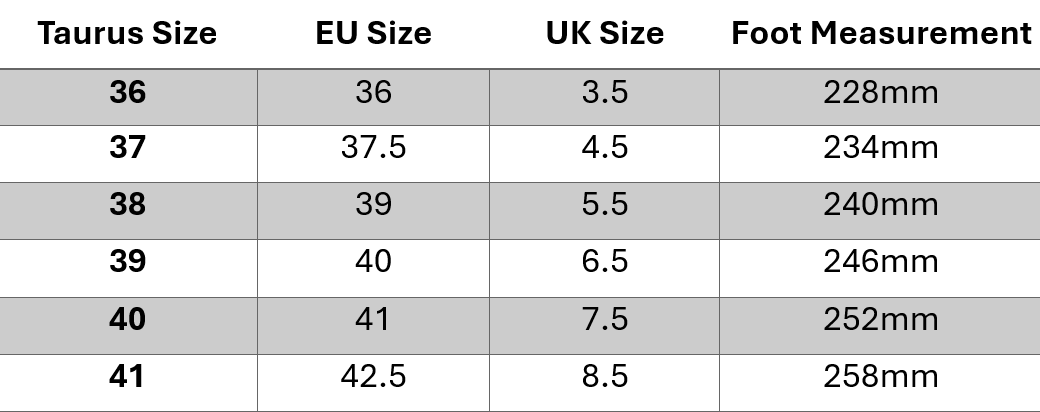Select the UK size 7.5 cell
1040x412 pixels.
pyautogui.click(x=604, y=320)
